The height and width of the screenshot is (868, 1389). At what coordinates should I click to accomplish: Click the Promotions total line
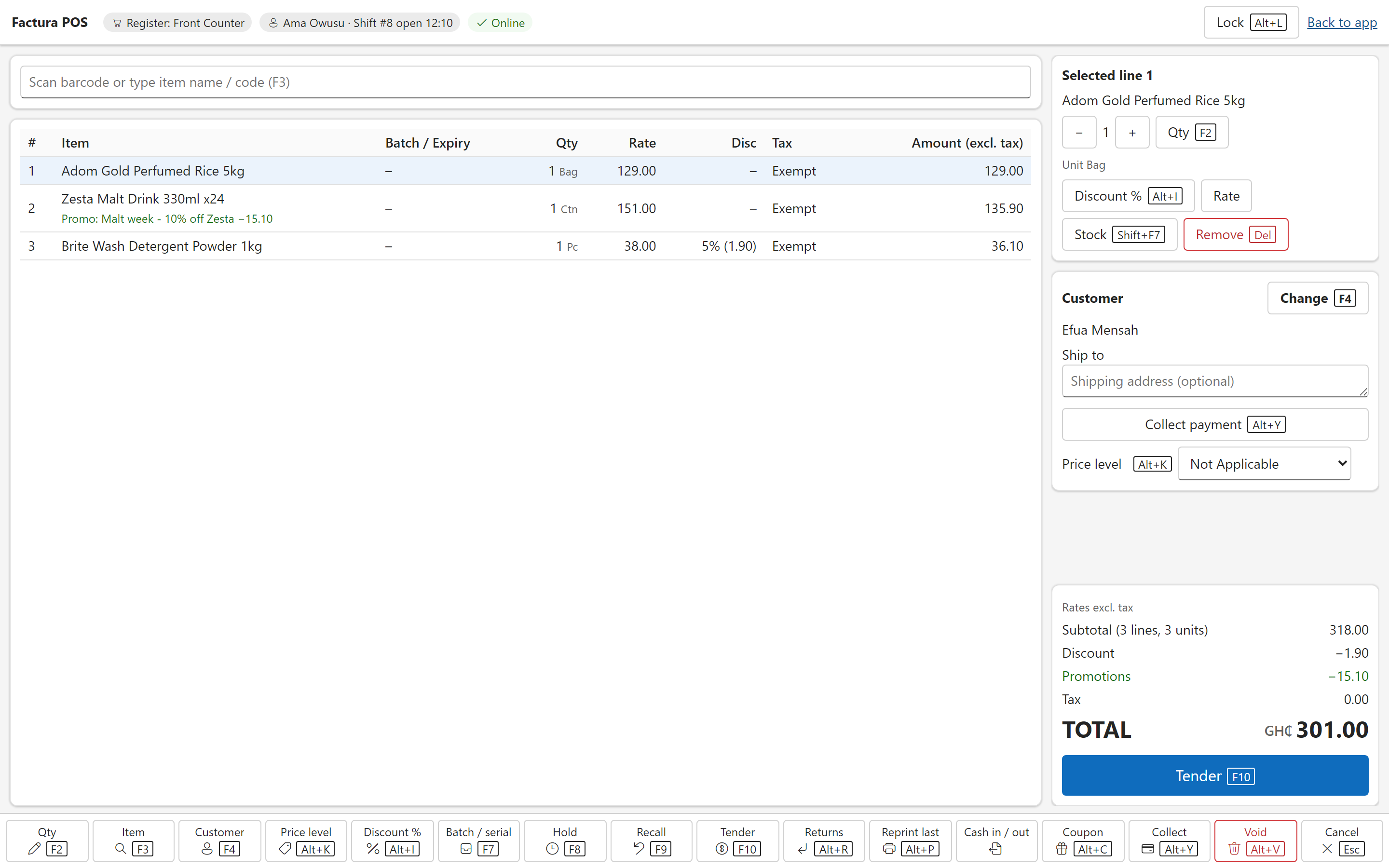(1214, 676)
